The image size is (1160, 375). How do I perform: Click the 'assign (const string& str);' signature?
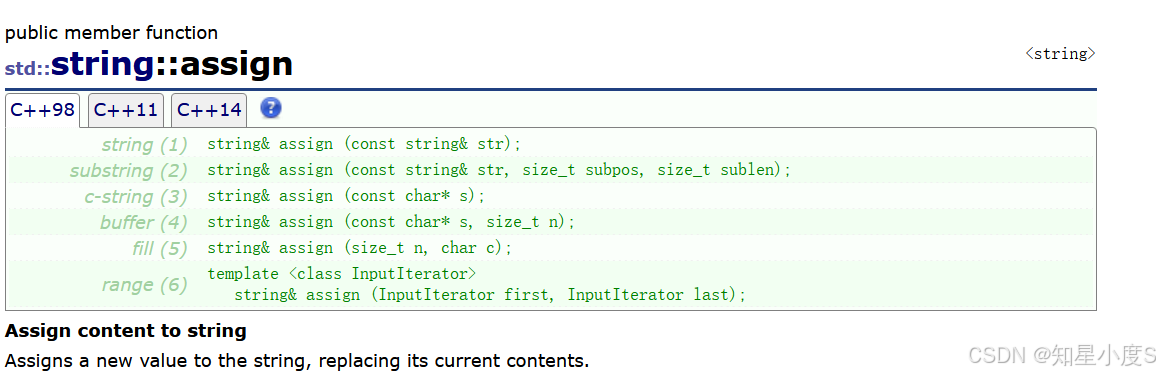(x=364, y=144)
